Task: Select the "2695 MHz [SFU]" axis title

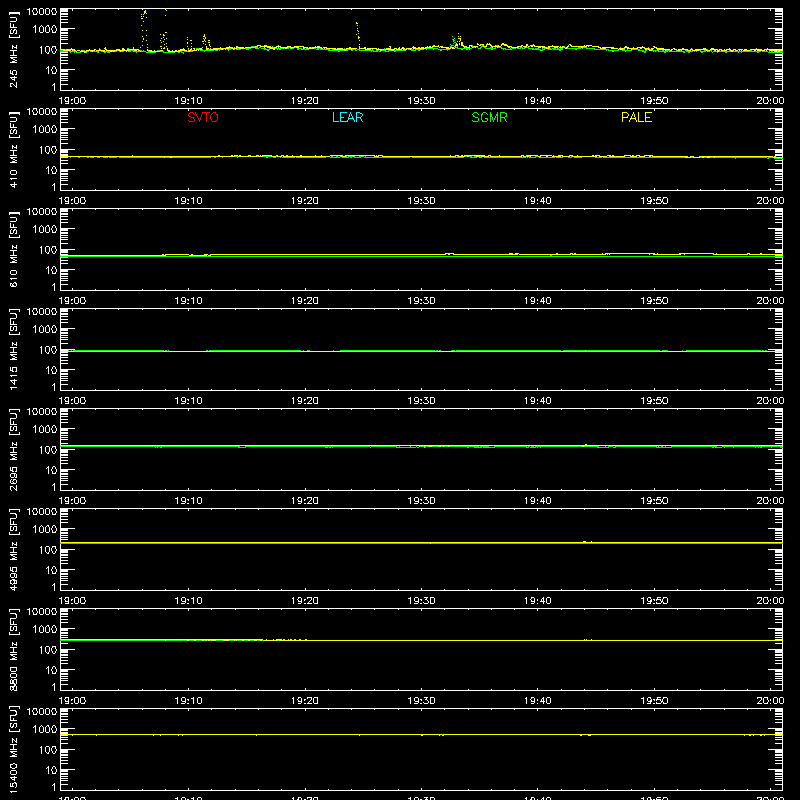Action: point(13,449)
